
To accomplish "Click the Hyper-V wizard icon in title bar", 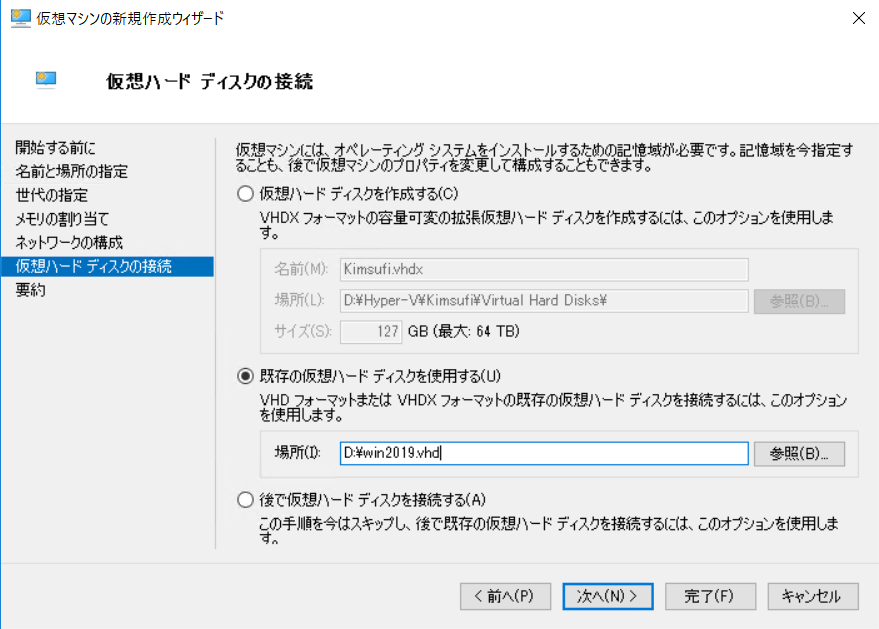I will (20, 17).
